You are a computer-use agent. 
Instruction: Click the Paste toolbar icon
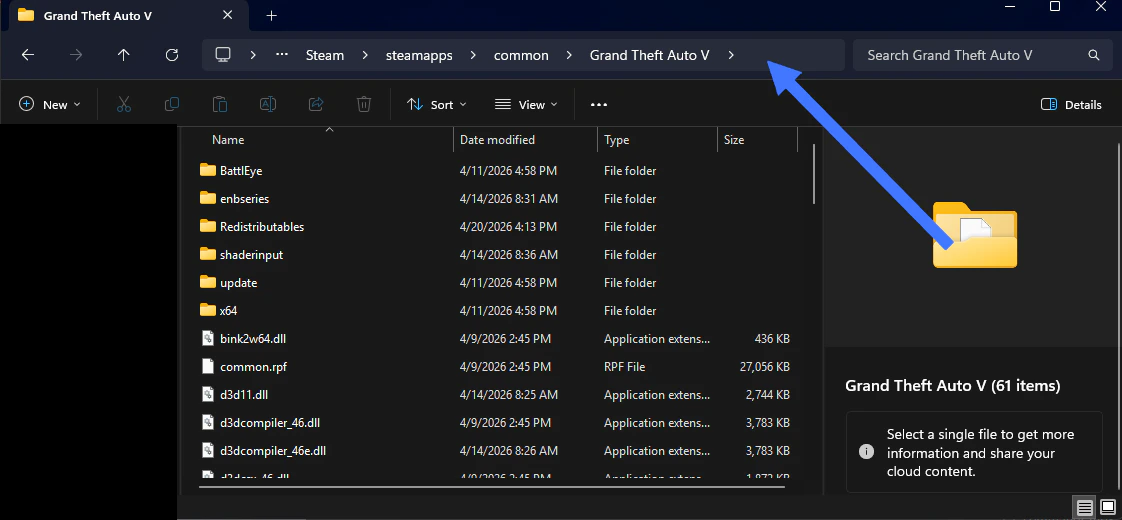coord(220,104)
